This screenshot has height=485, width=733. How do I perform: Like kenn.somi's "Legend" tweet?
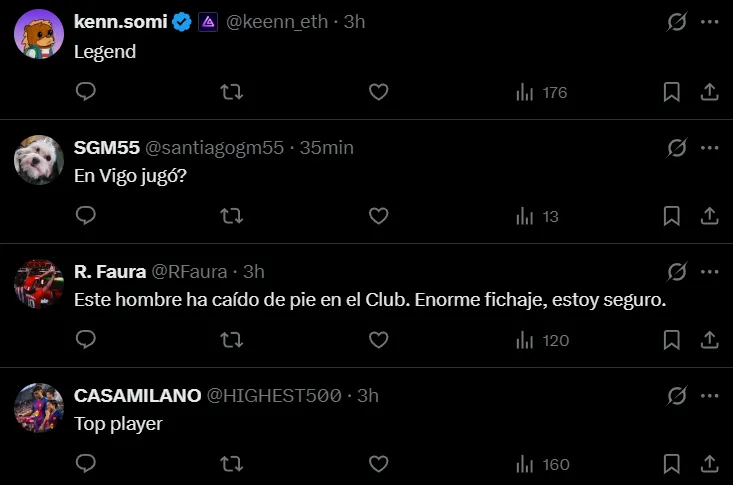point(378,92)
